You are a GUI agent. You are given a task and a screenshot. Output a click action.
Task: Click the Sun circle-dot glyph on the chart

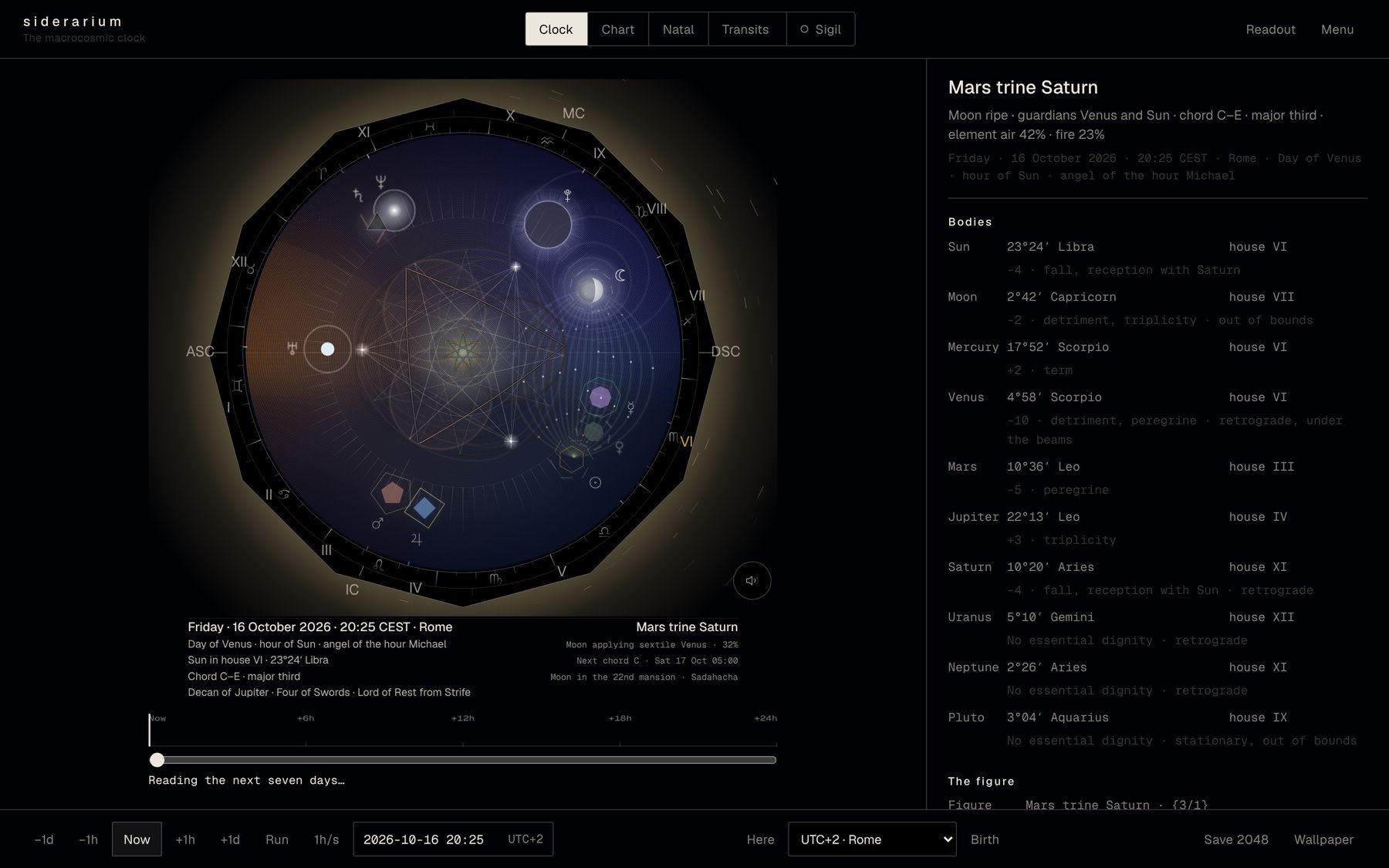tap(595, 482)
